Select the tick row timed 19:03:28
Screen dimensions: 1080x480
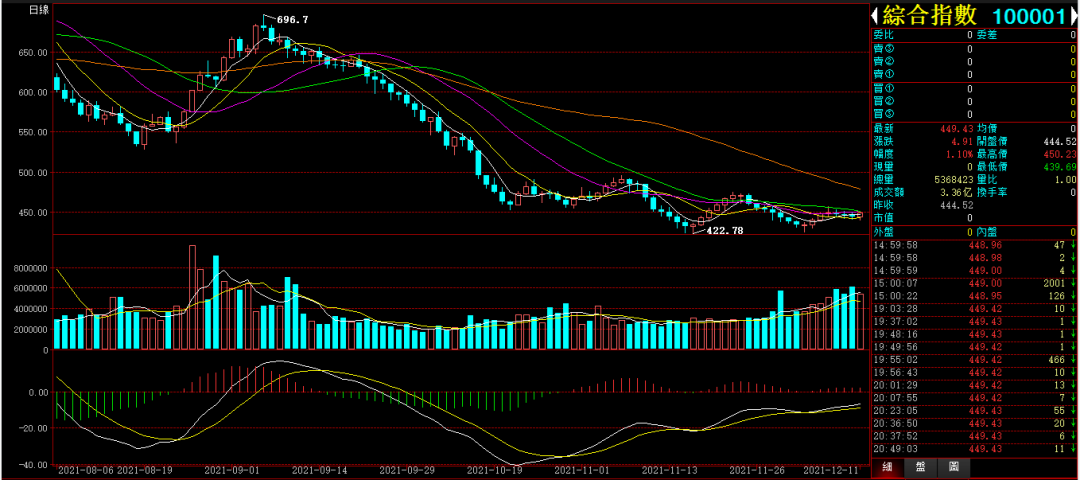[x=975, y=309]
